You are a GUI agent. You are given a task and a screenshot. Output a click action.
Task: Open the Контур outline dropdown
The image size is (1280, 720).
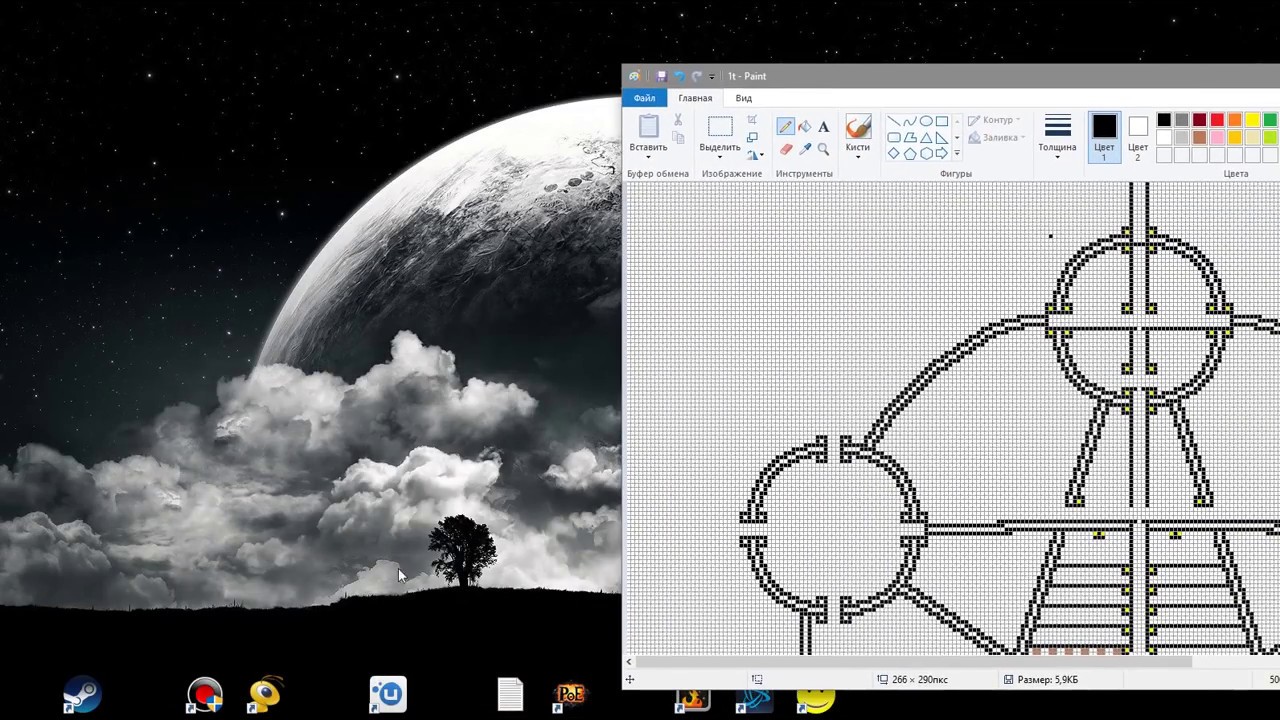1019,120
